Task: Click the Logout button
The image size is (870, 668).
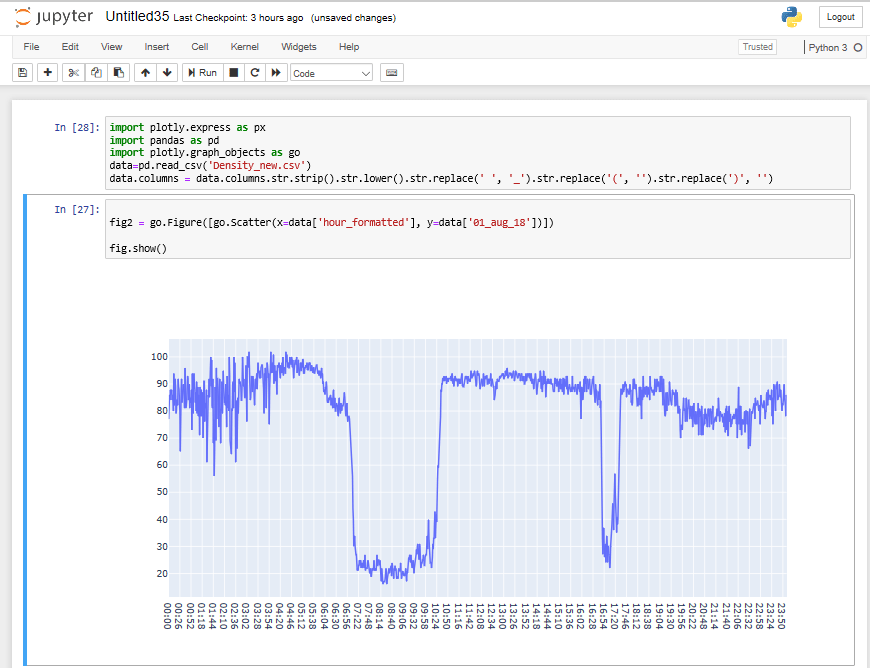Action: [x=840, y=17]
